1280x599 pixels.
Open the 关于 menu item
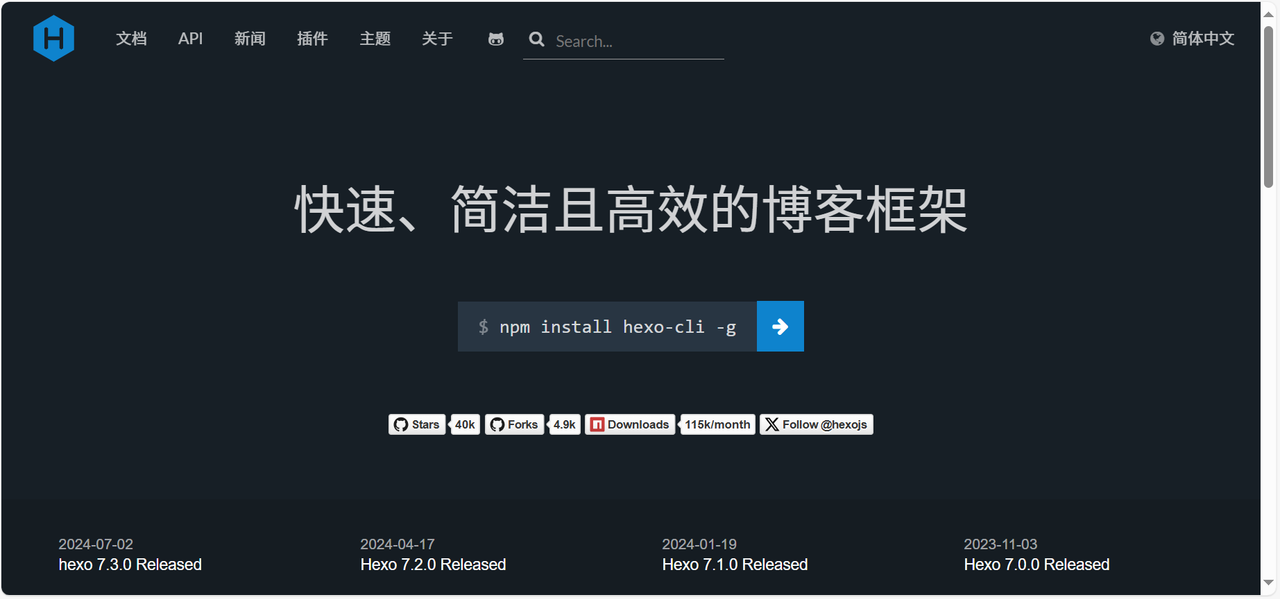click(437, 39)
